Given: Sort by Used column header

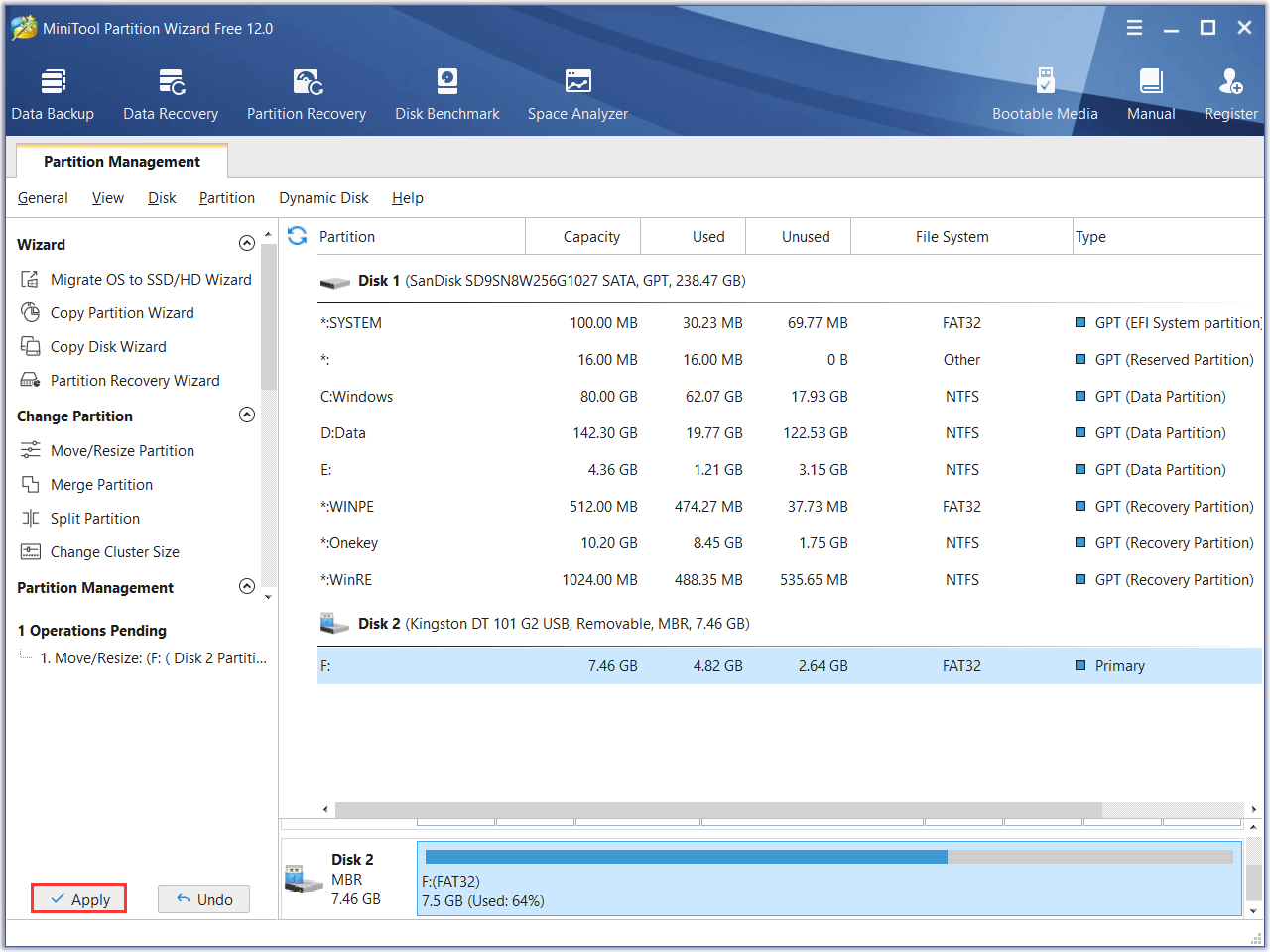Looking at the screenshot, I should tap(694, 237).
